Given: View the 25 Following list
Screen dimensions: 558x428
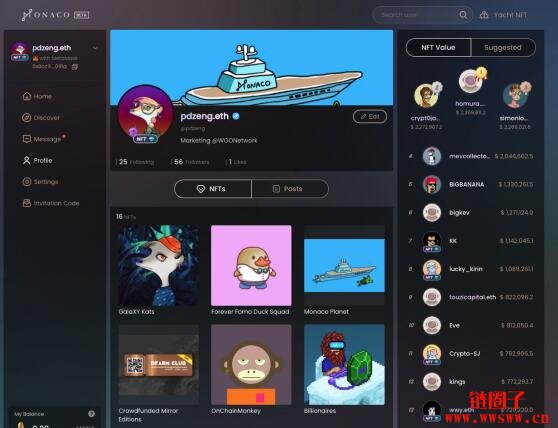Looking at the screenshot, I should [x=136, y=162].
